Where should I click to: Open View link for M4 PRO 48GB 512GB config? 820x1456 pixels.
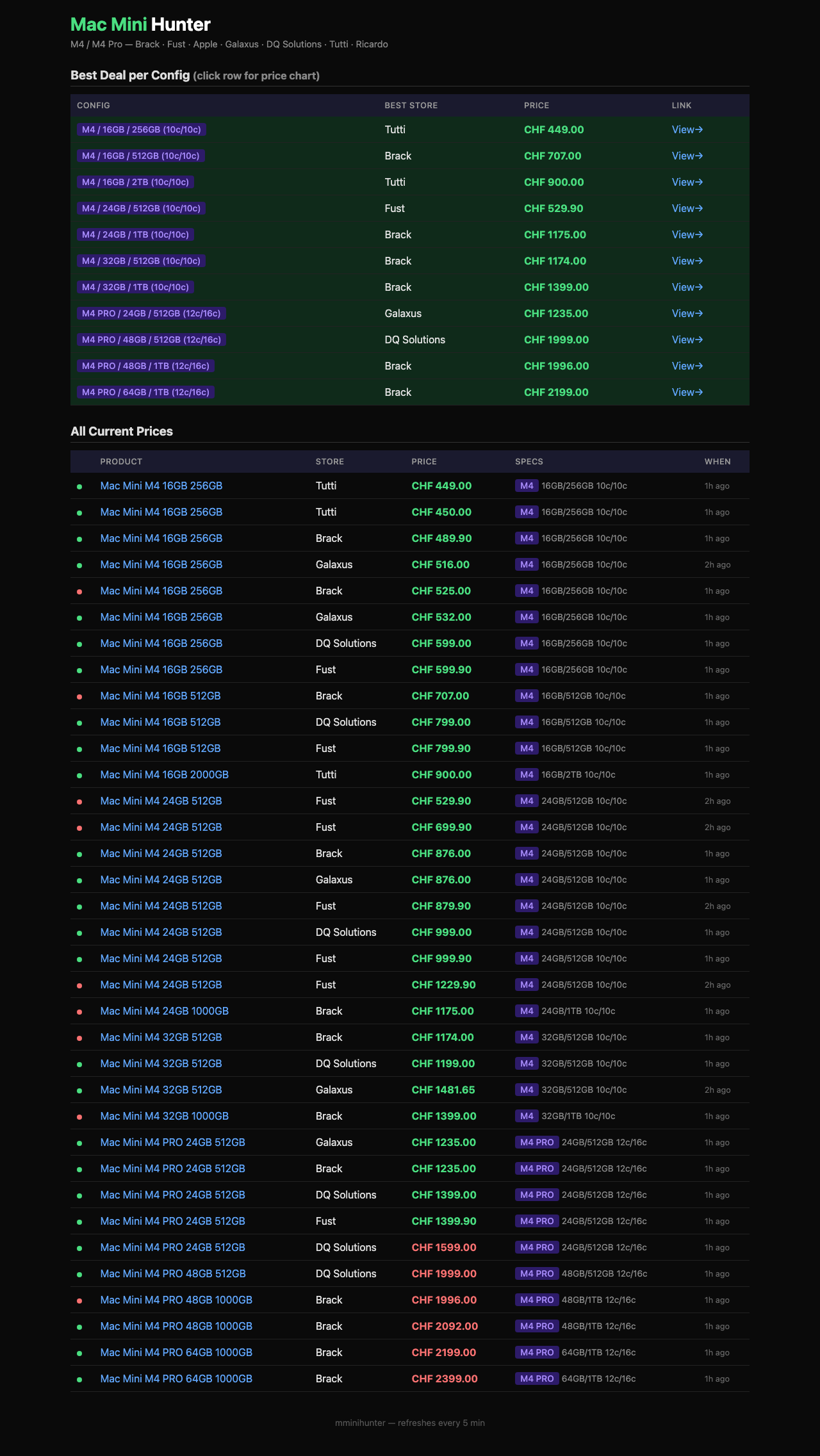[687, 339]
